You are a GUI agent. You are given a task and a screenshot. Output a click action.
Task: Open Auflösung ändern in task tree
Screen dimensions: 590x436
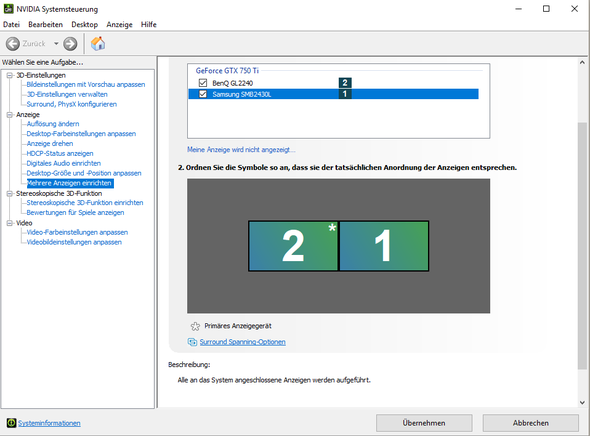click(x=53, y=124)
